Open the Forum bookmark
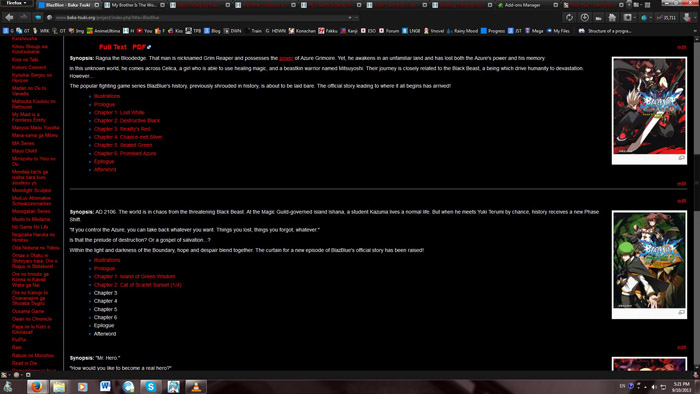The height and width of the screenshot is (394, 700). tap(389, 31)
